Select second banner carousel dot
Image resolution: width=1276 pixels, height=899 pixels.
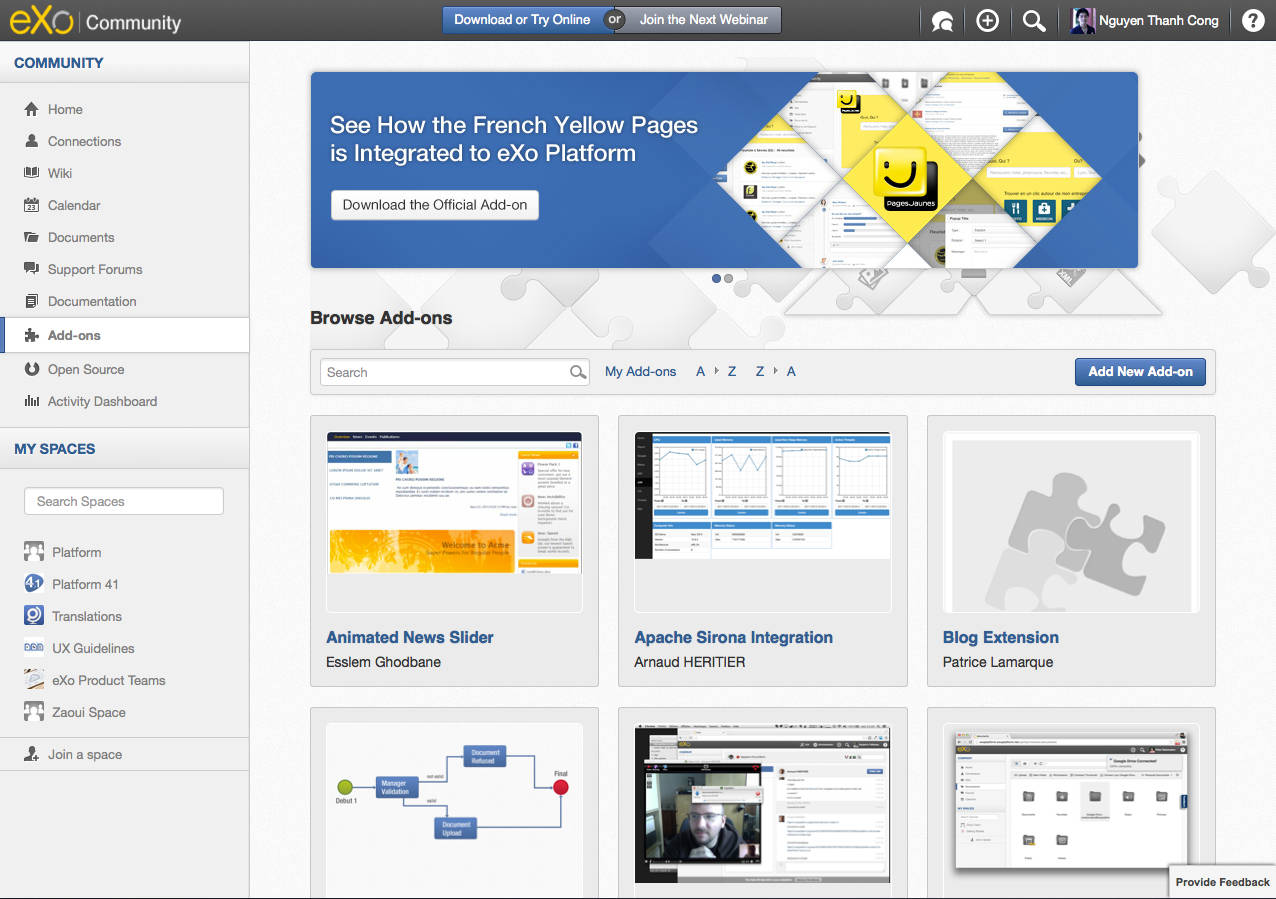[x=728, y=279]
